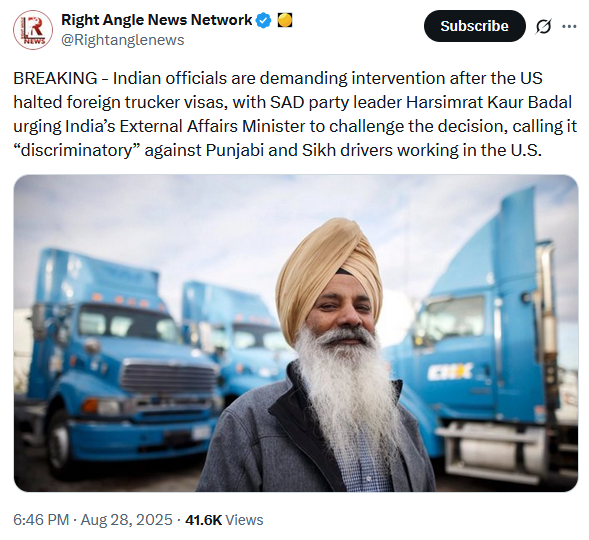Open the attached photo of the Sikh trucker
The height and width of the screenshot is (540, 589).
(296, 333)
